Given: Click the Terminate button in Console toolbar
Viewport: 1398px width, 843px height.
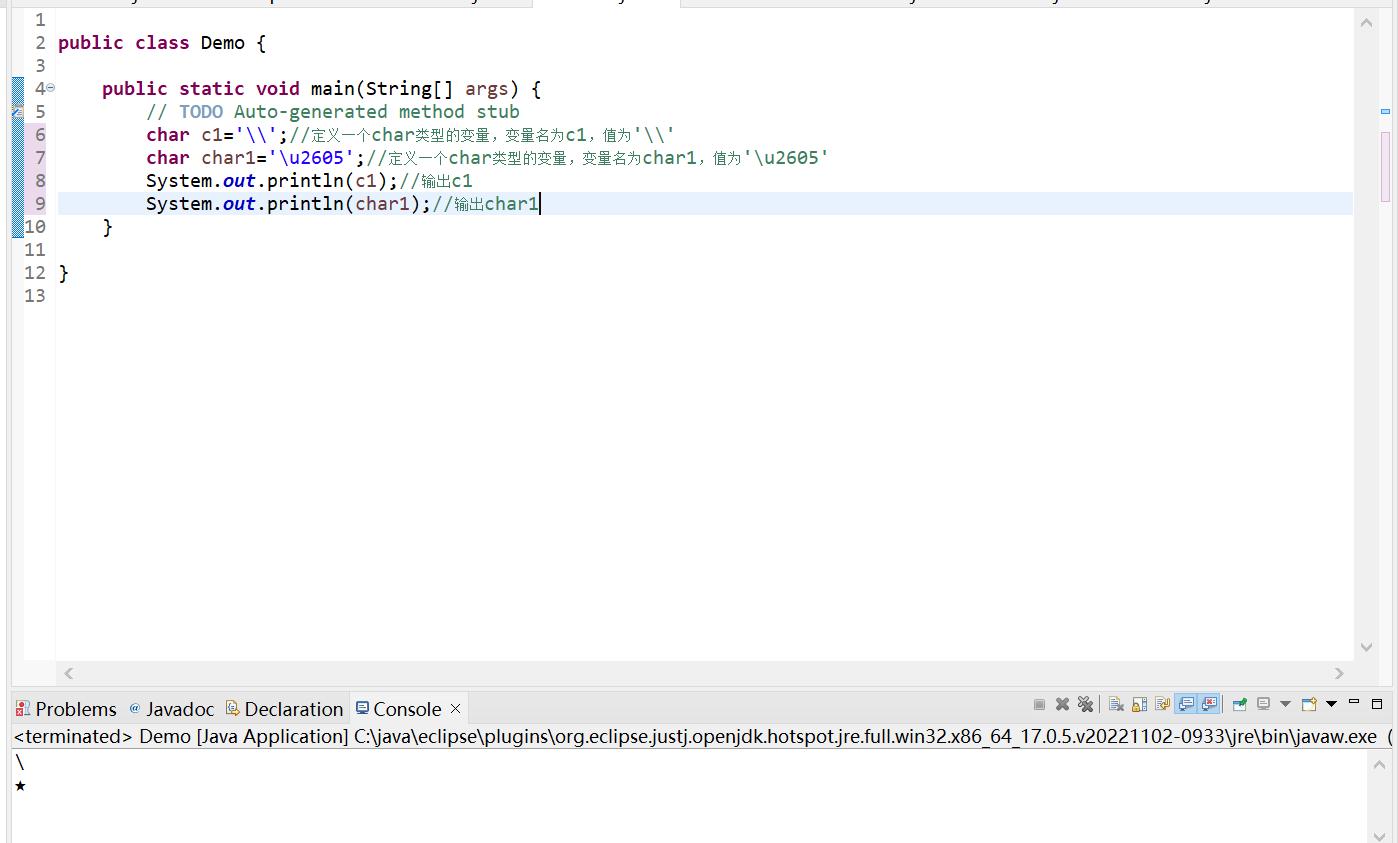Looking at the screenshot, I should point(1039,704).
